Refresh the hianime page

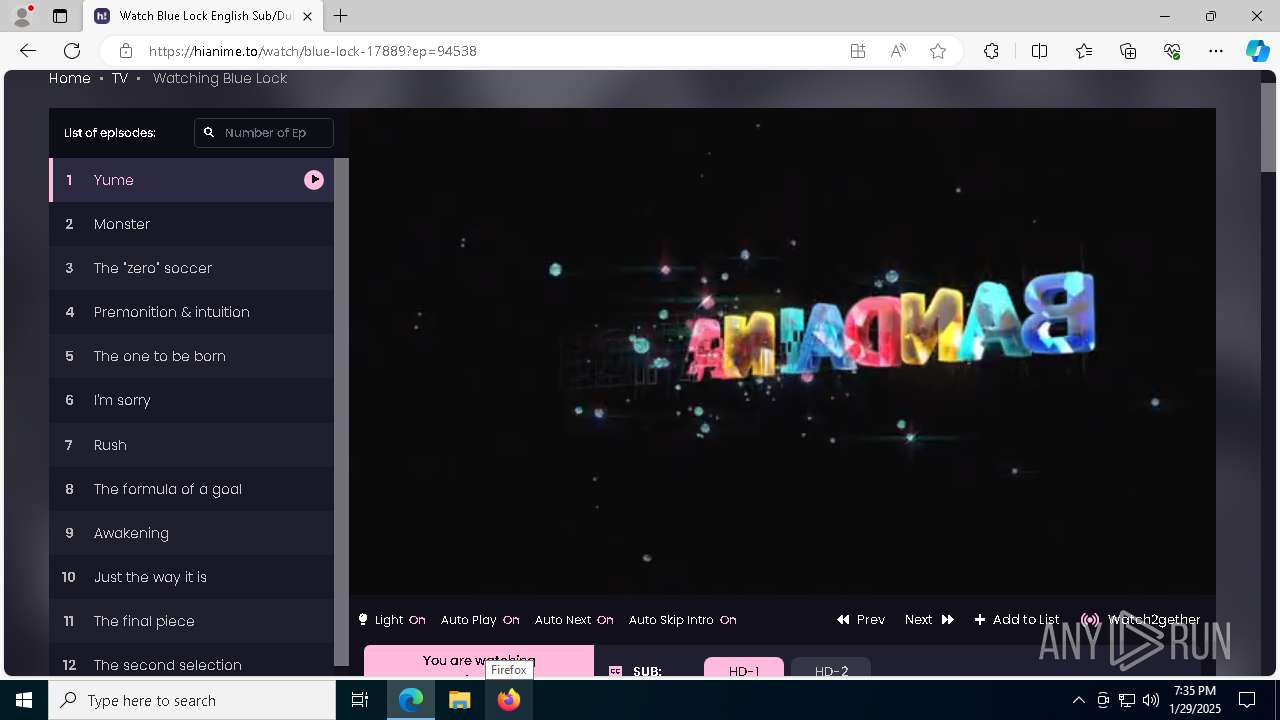tap(72, 51)
